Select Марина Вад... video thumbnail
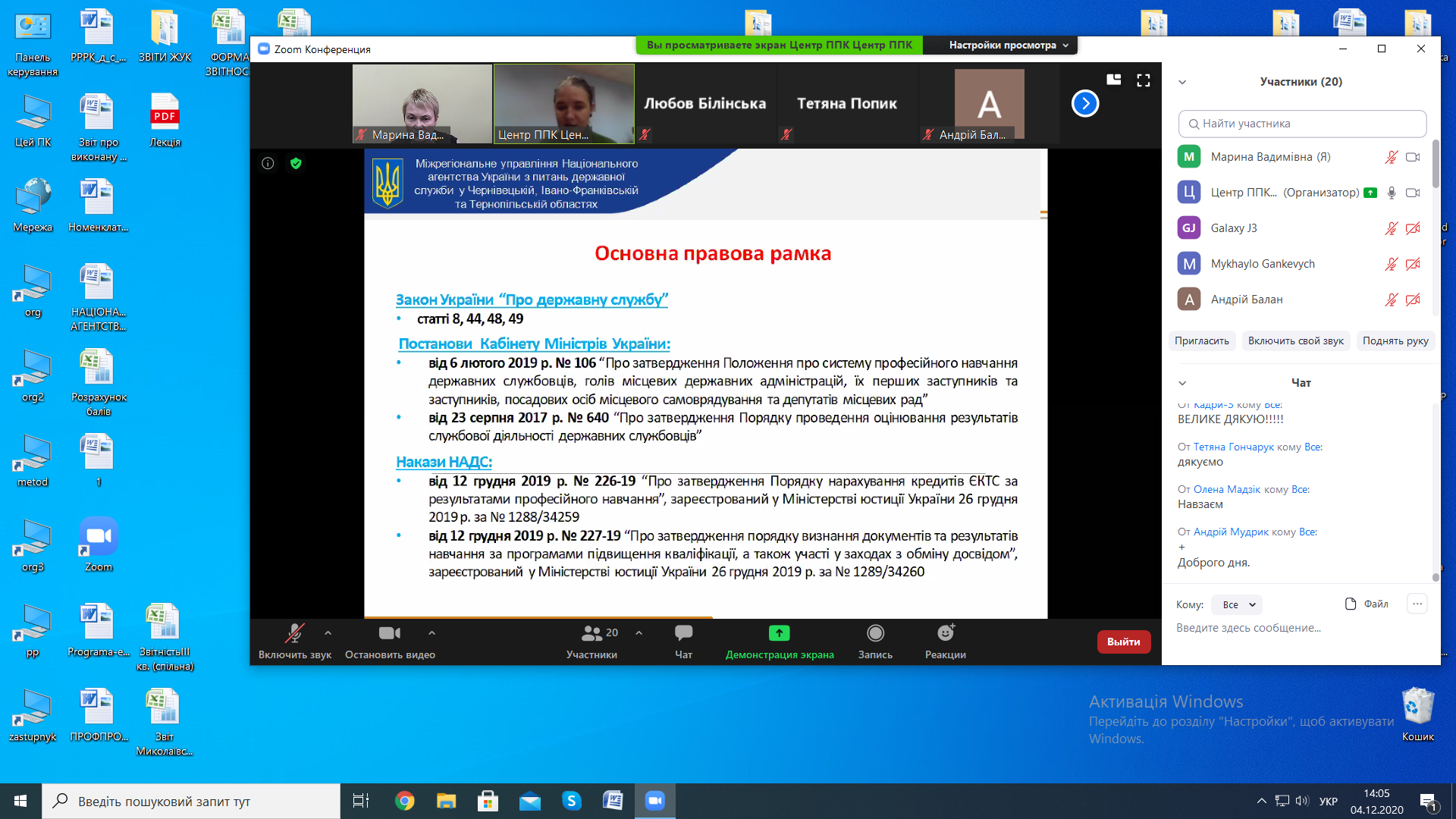Image resolution: width=1456 pixels, height=819 pixels. pyautogui.click(x=422, y=103)
